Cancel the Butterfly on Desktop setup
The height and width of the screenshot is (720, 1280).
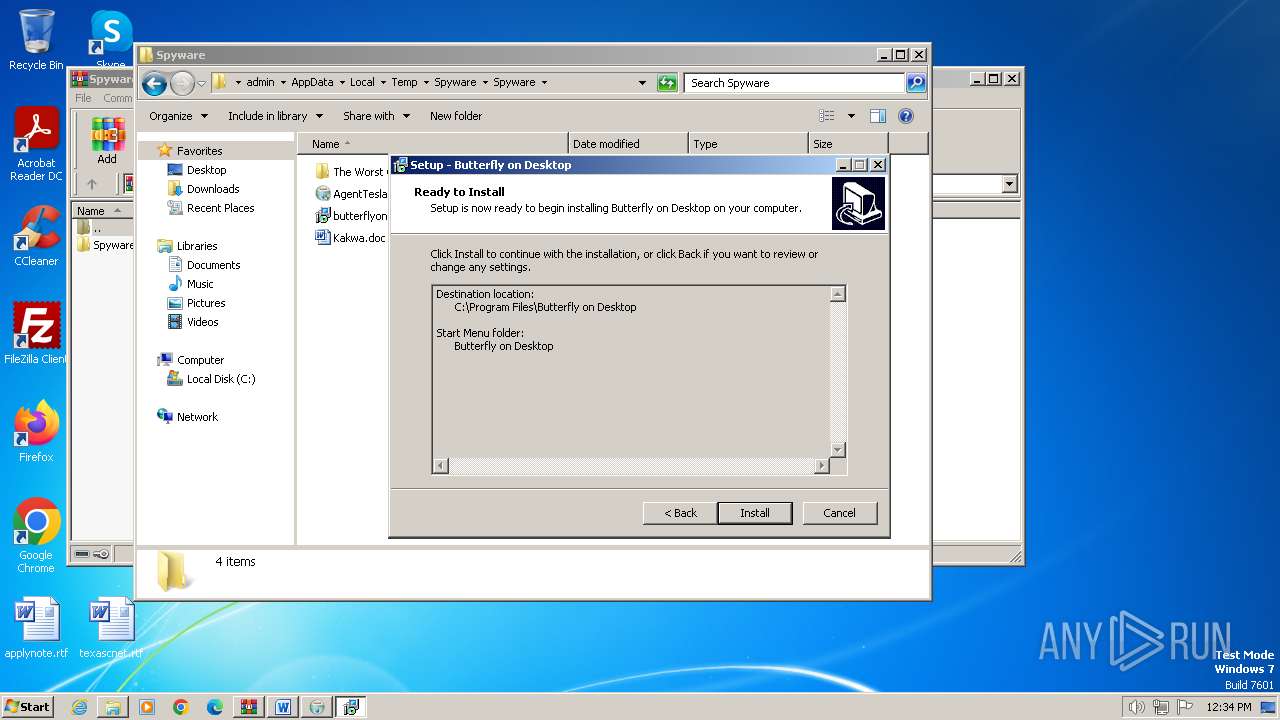point(839,513)
